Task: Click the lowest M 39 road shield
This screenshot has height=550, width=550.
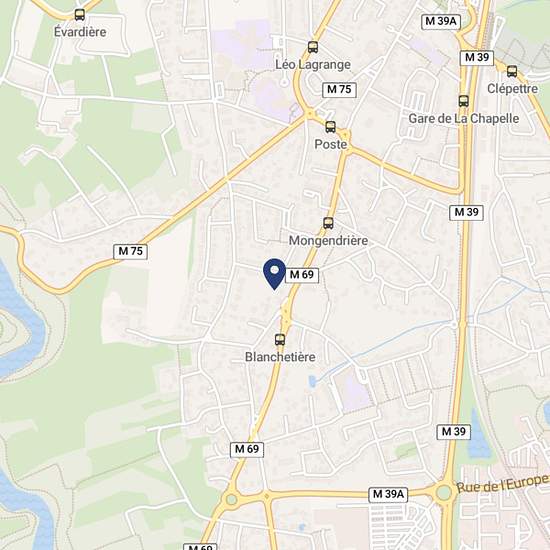Action: click(x=454, y=432)
